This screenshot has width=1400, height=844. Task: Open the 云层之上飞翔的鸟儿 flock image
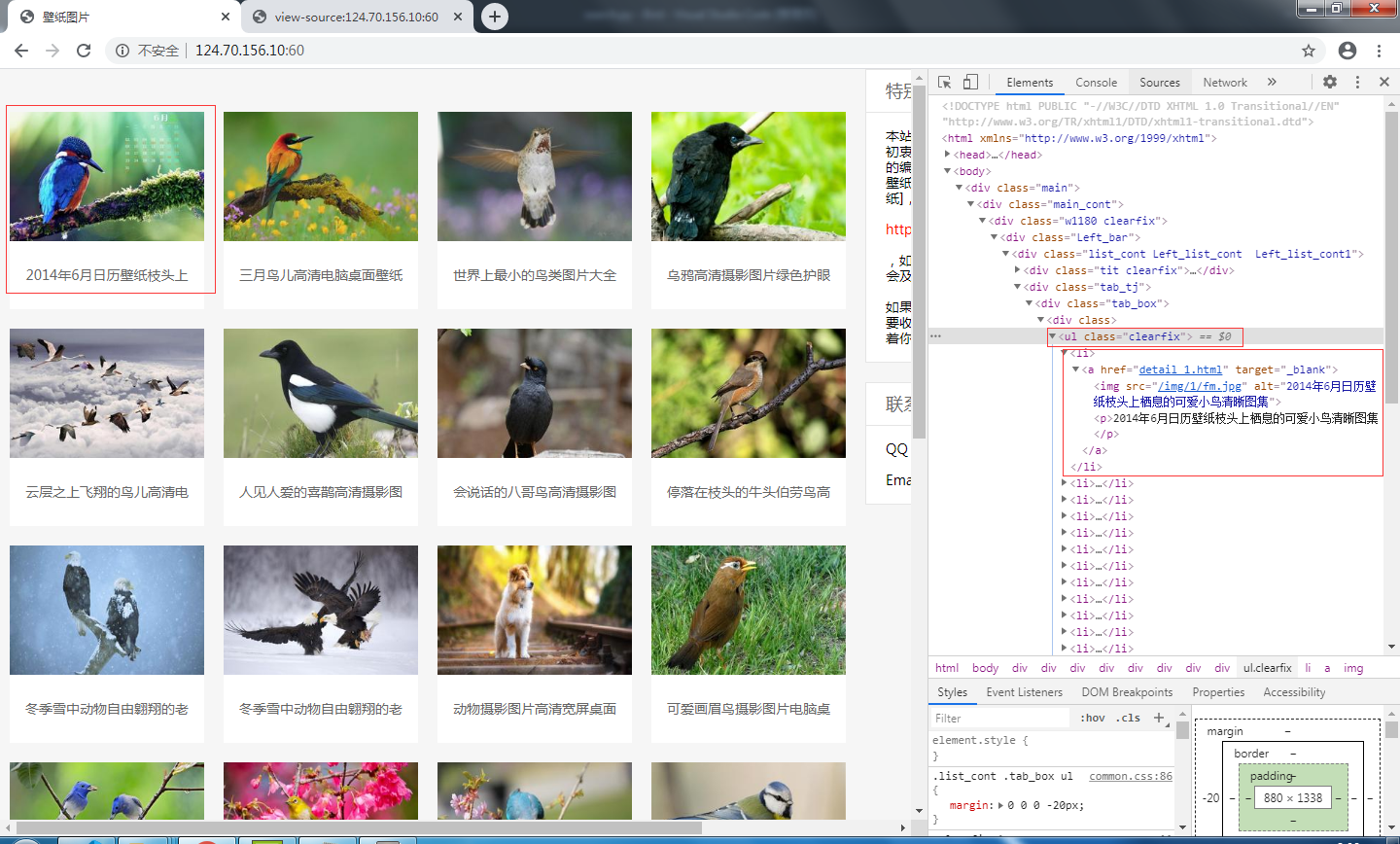tap(107, 393)
